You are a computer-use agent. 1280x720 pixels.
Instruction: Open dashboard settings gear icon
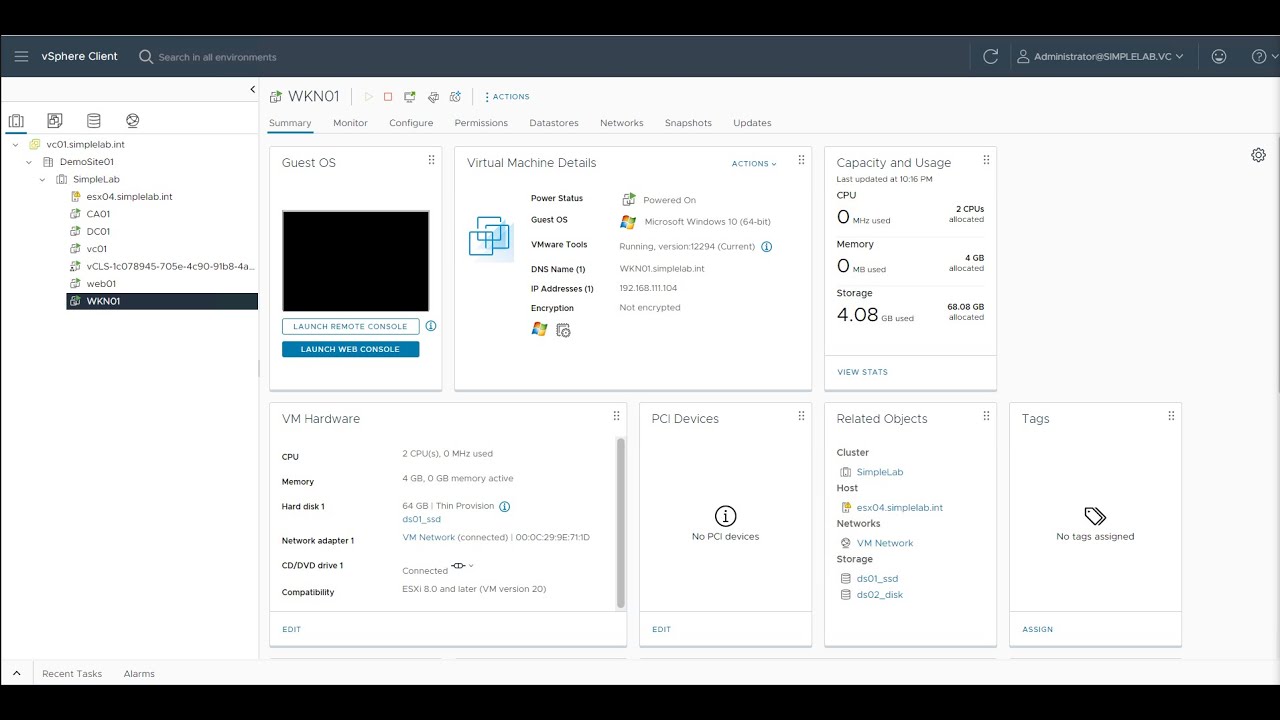[x=1258, y=155]
